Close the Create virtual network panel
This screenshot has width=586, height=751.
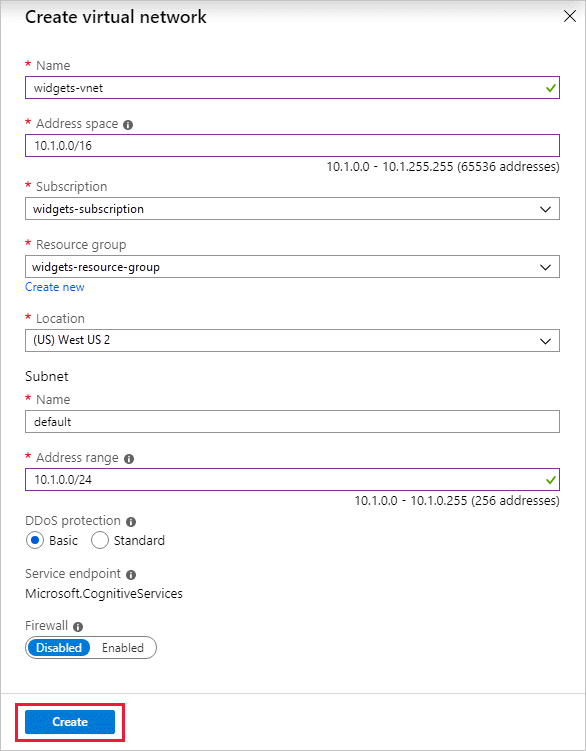(570, 16)
